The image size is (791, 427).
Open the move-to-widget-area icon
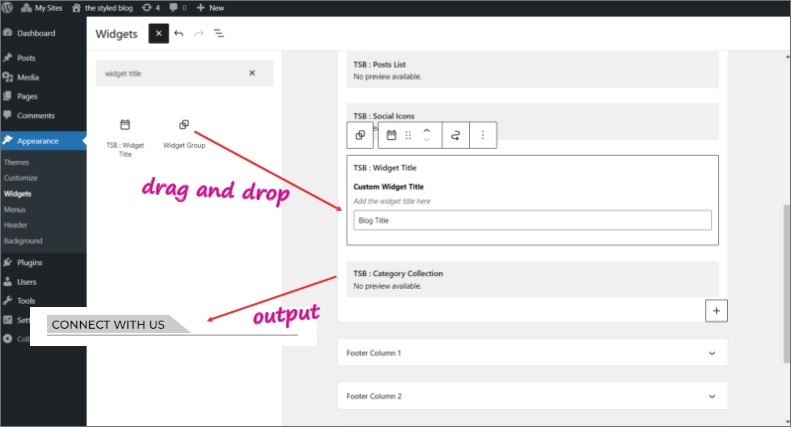coord(455,135)
